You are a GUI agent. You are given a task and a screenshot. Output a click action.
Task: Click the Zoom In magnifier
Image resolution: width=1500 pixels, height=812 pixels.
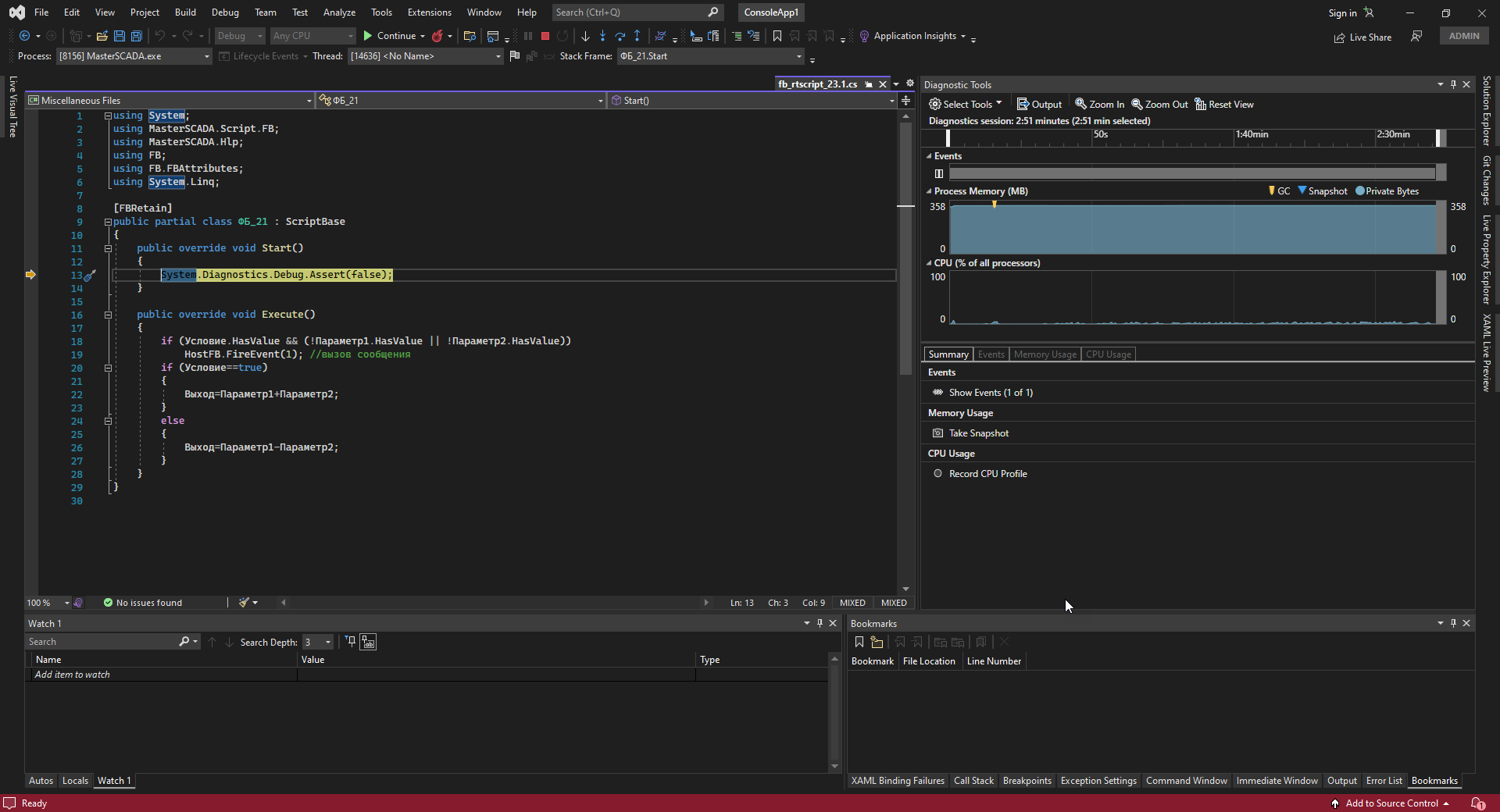coord(1099,105)
